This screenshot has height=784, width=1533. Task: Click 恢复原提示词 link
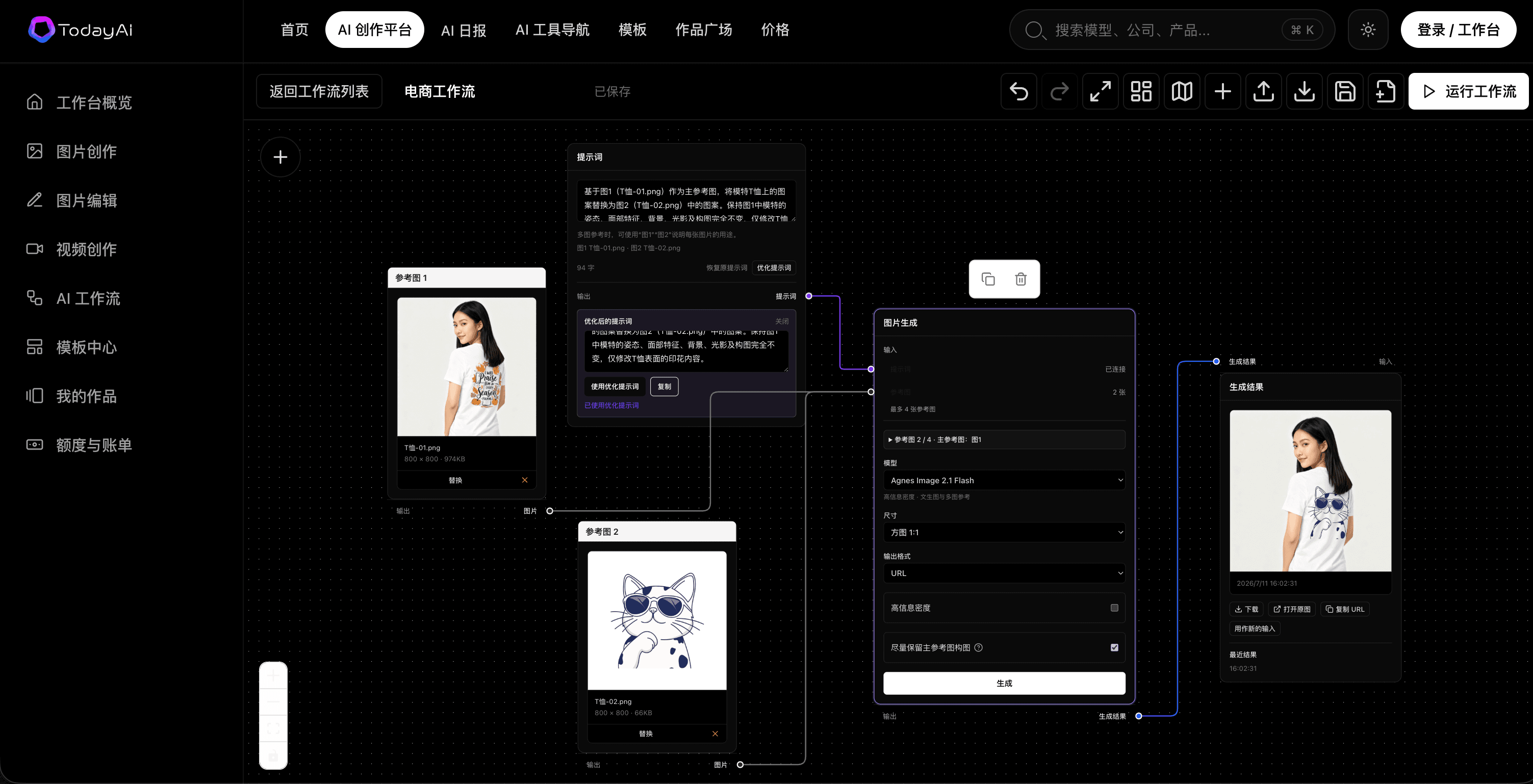click(x=727, y=268)
